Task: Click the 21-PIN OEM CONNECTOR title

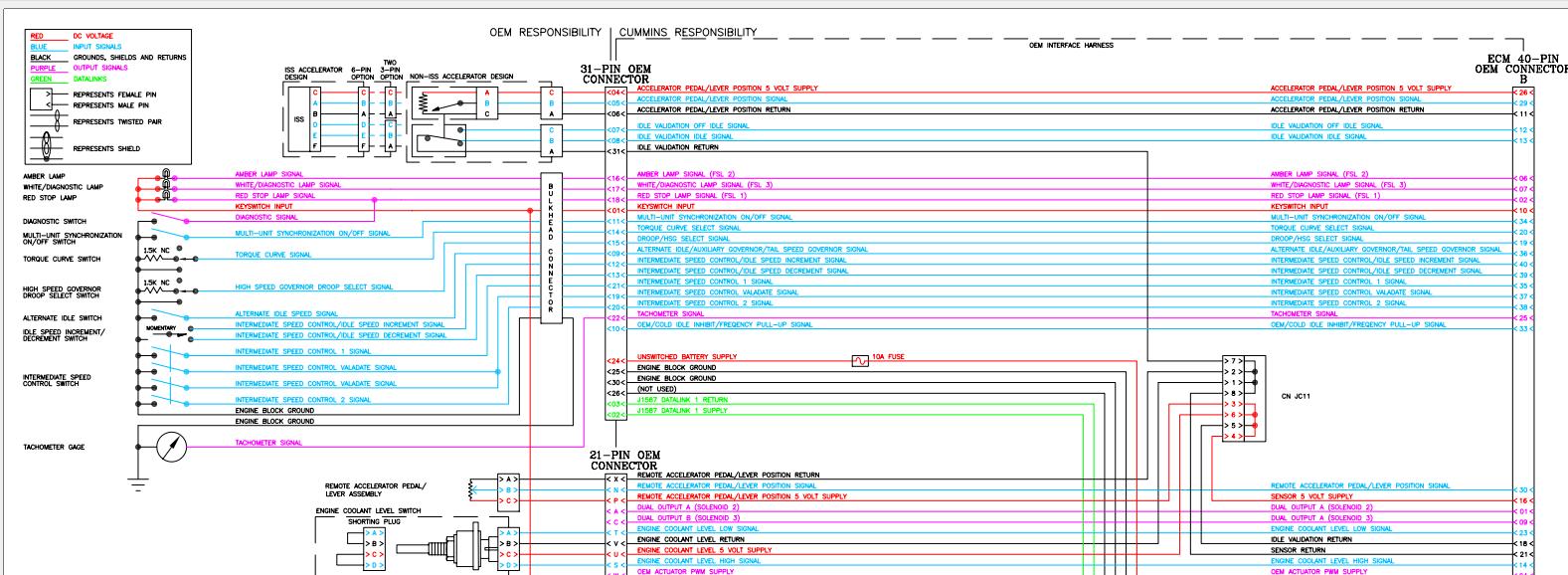Action: [x=623, y=460]
